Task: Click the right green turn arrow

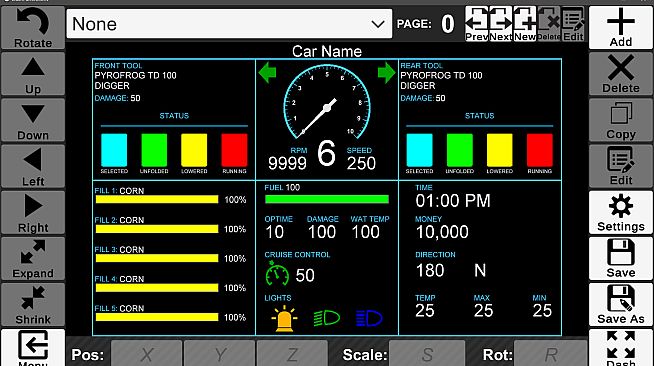Action: [x=386, y=73]
